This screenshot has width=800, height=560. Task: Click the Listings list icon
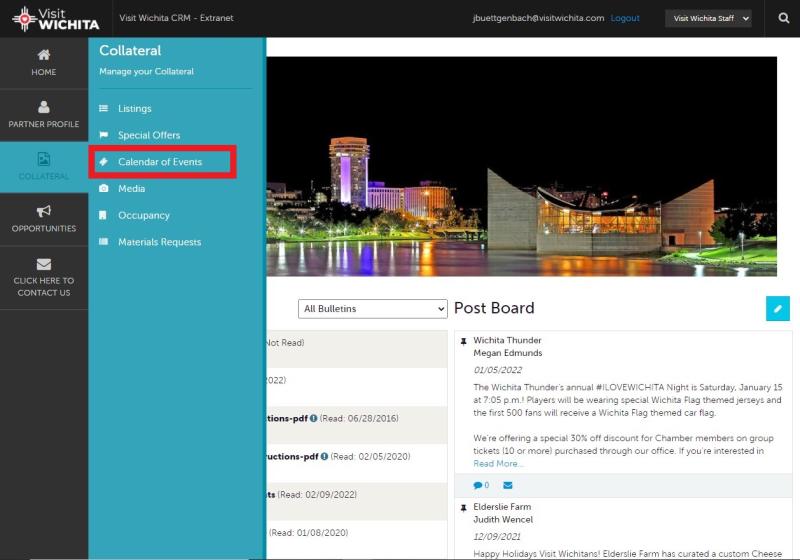[104, 108]
